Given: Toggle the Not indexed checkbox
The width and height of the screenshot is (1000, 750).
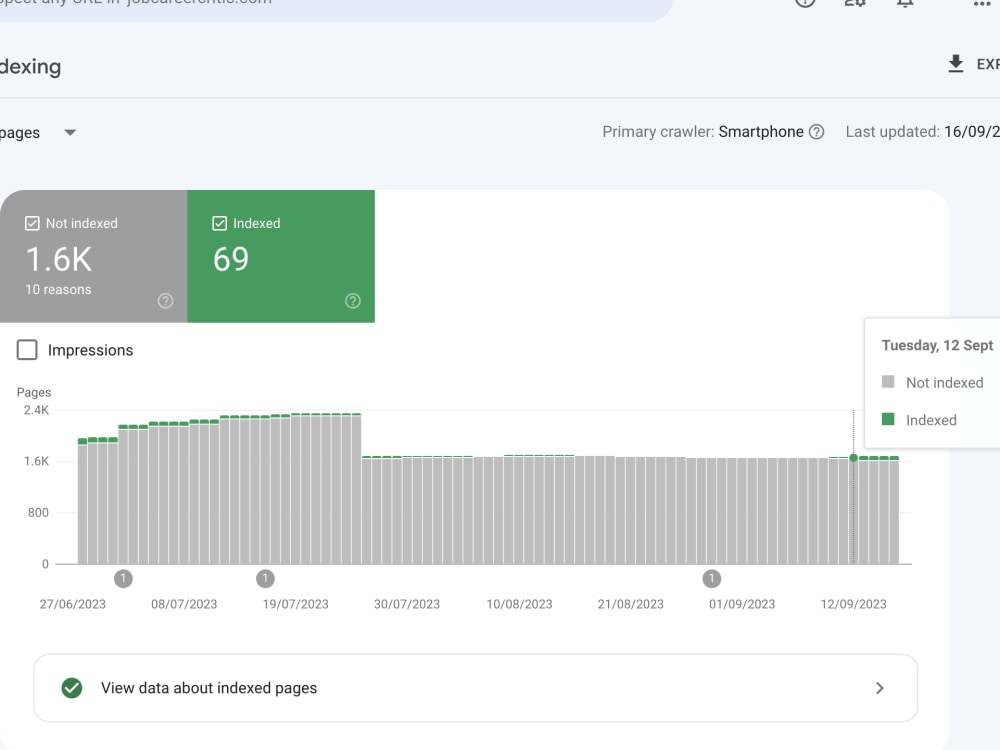Looking at the screenshot, I should 32,223.
